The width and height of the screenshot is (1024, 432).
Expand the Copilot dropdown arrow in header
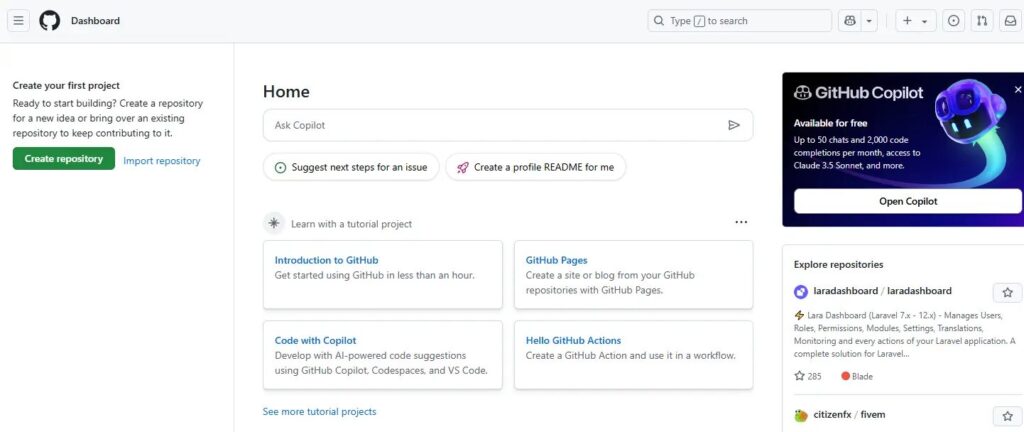pyautogui.click(x=869, y=21)
